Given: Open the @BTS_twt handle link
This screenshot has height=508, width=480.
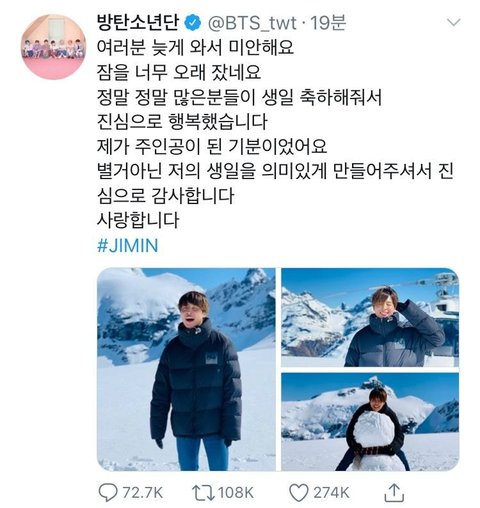Looking at the screenshot, I should (252, 23).
